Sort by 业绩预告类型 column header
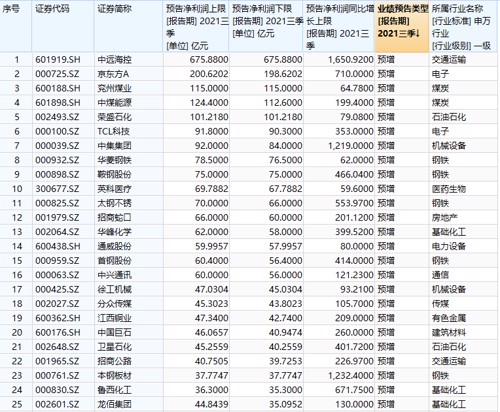This screenshot has height=412, width=500. [x=402, y=26]
